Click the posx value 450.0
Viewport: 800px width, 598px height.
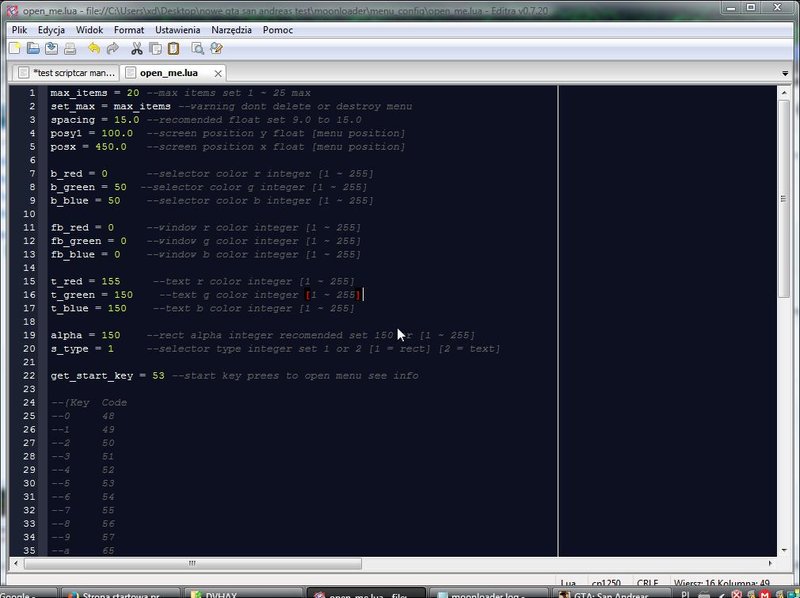click(111, 147)
